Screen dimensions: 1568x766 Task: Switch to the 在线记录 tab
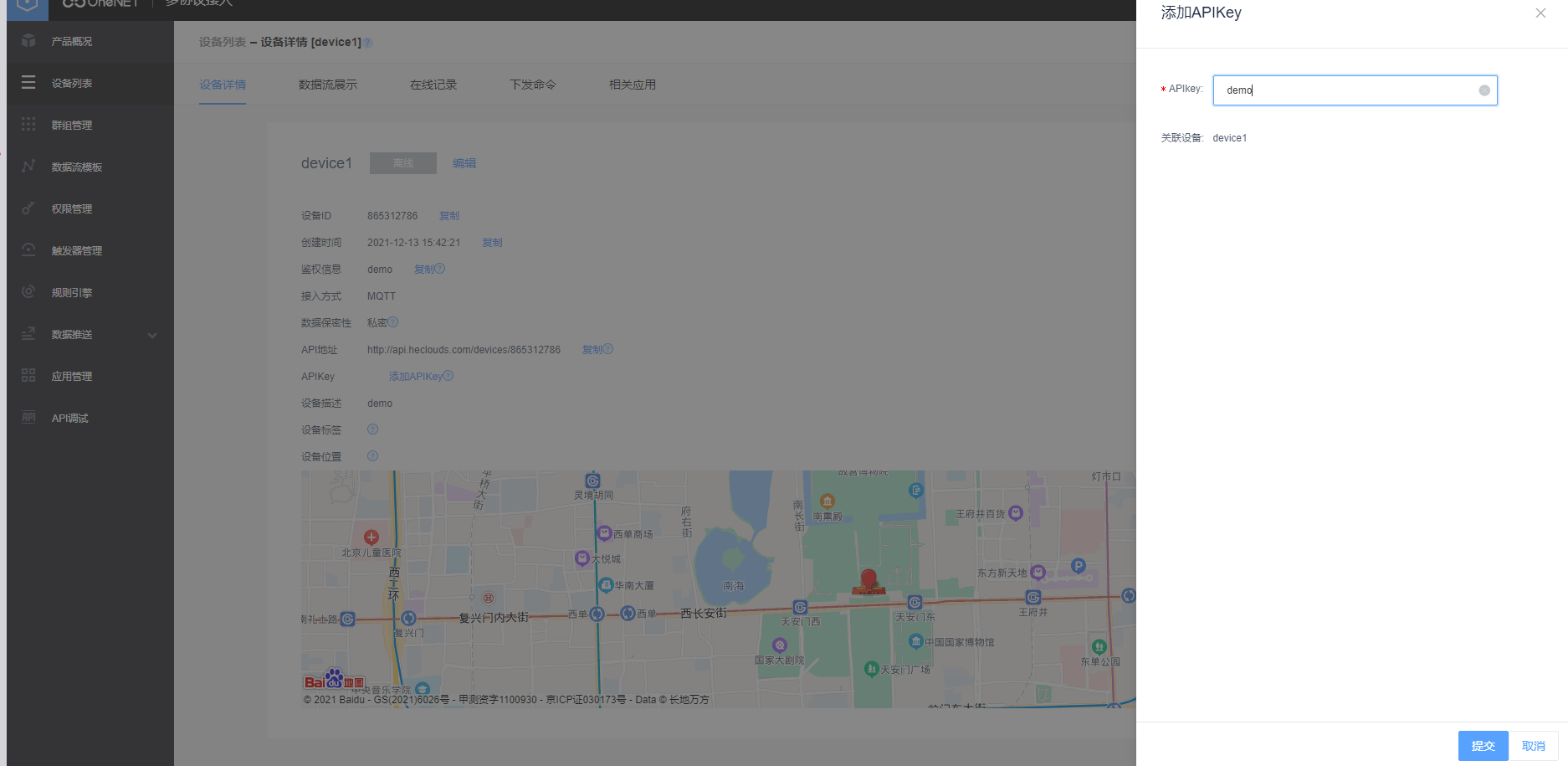click(x=433, y=85)
